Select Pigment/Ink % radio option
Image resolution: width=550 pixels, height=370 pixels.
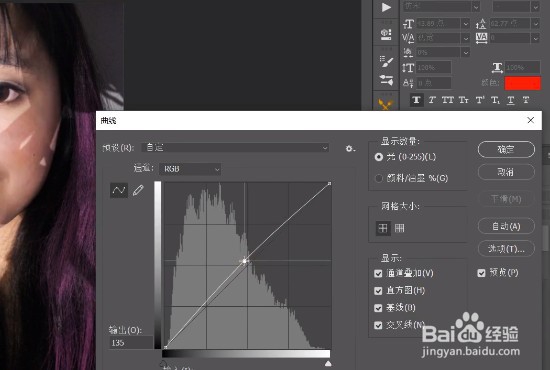click(x=379, y=179)
